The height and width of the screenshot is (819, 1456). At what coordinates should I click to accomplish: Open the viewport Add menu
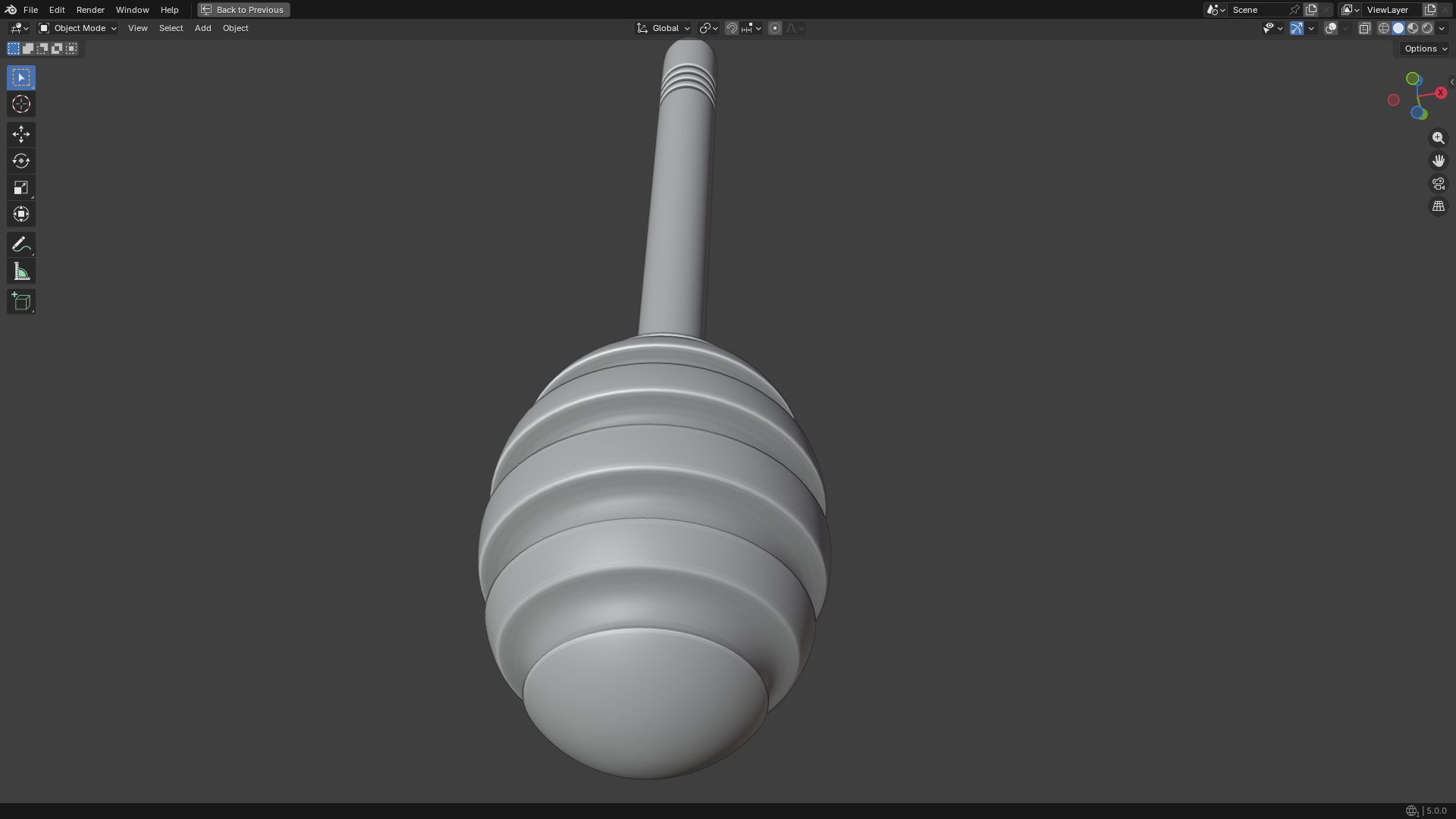pos(202,28)
